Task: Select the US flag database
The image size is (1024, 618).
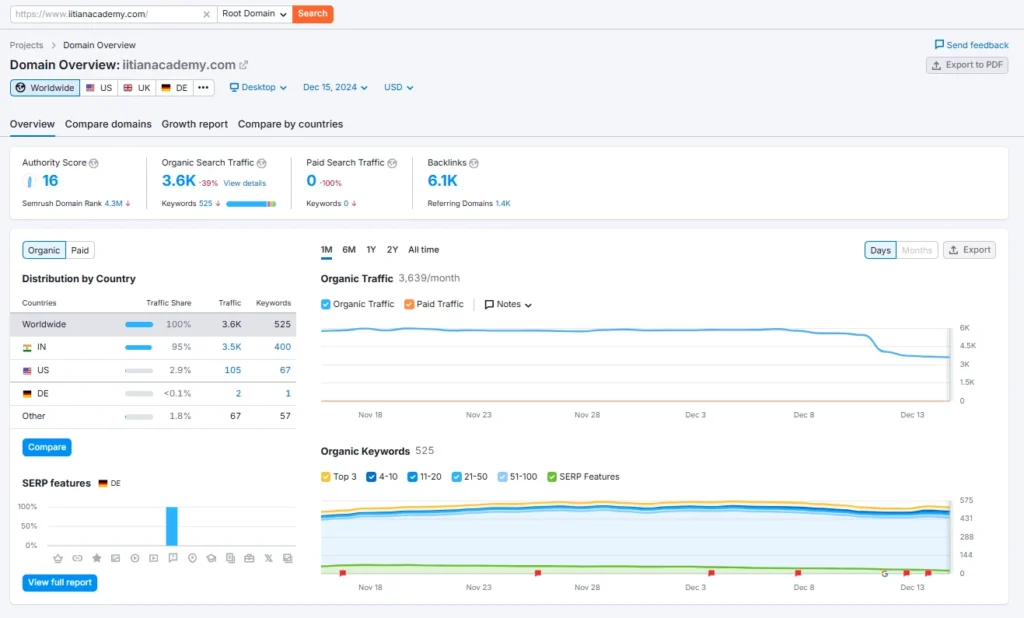Action: [99, 88]
